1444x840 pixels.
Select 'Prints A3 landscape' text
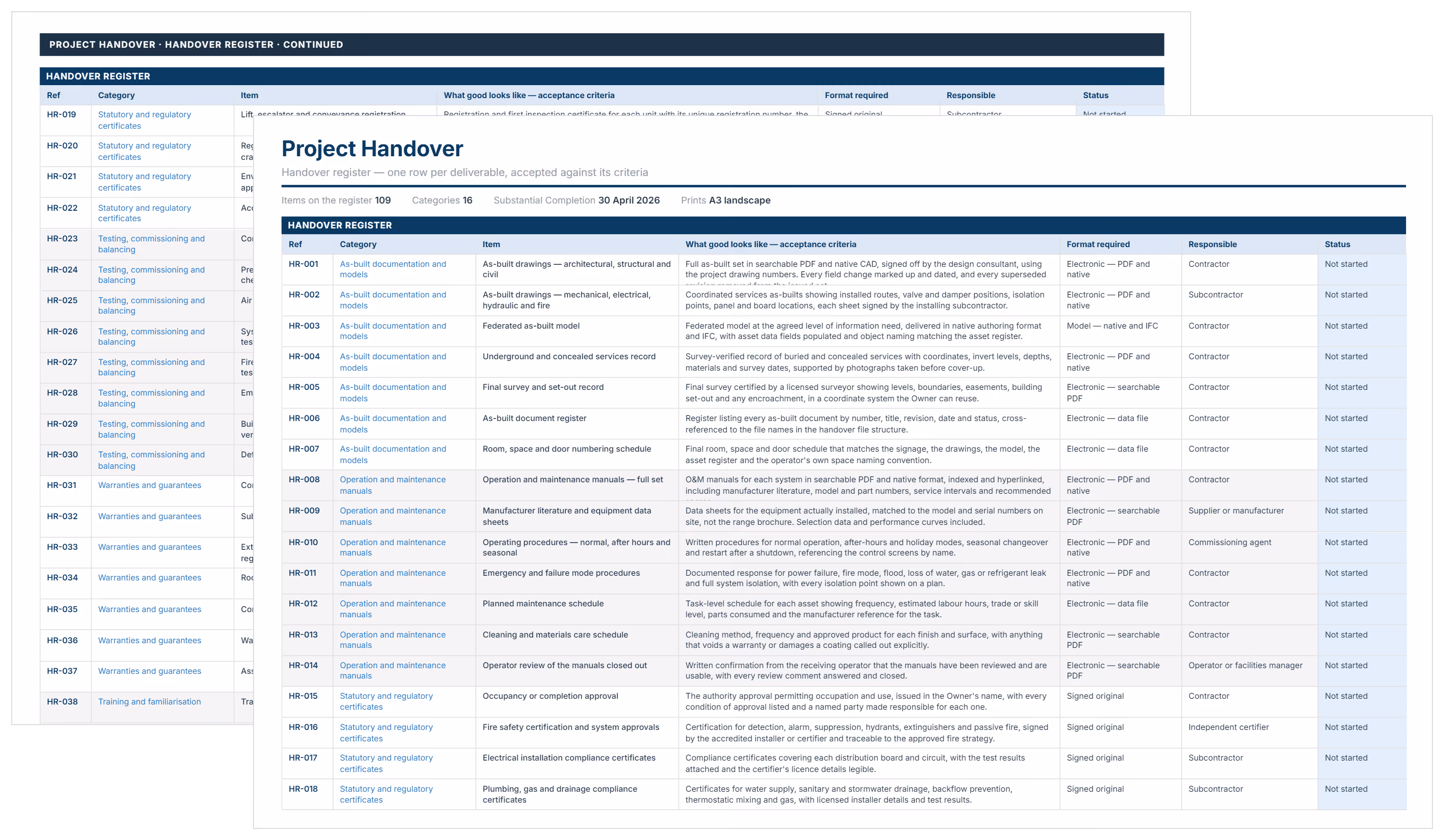pyautogui.click(x=726, y=200)
